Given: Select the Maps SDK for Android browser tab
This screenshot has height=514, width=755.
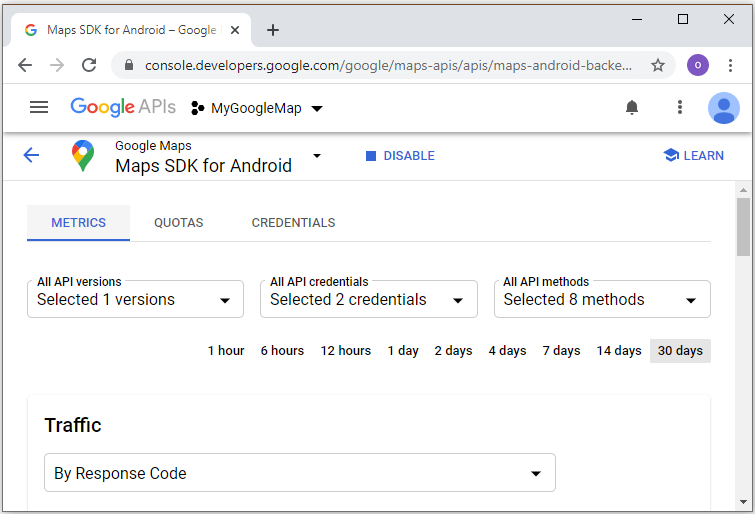Looking at the screenshot, I should click(x=131, y=30).
